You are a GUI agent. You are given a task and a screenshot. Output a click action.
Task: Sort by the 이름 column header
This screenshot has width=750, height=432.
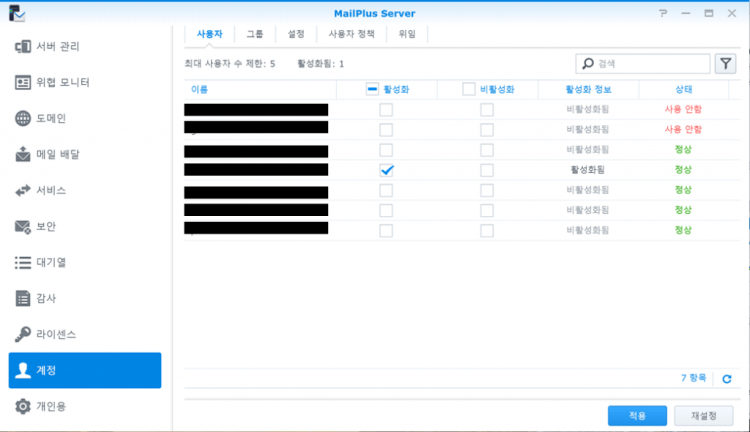coord(200,89)
